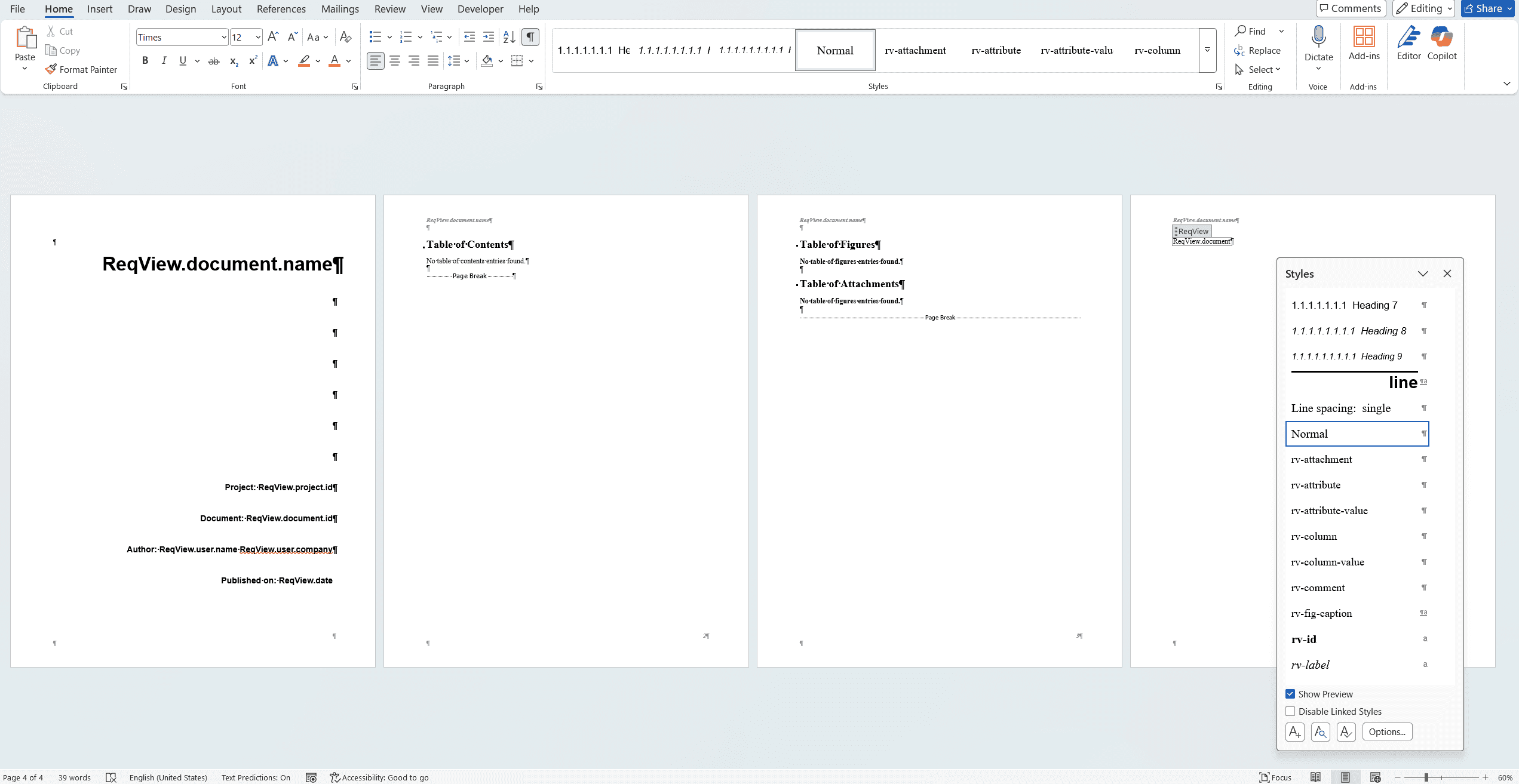This screenshot has width=1519, height=784.
Task: Expand the Styles gallery more button
Action: [x=1207, y=50]
